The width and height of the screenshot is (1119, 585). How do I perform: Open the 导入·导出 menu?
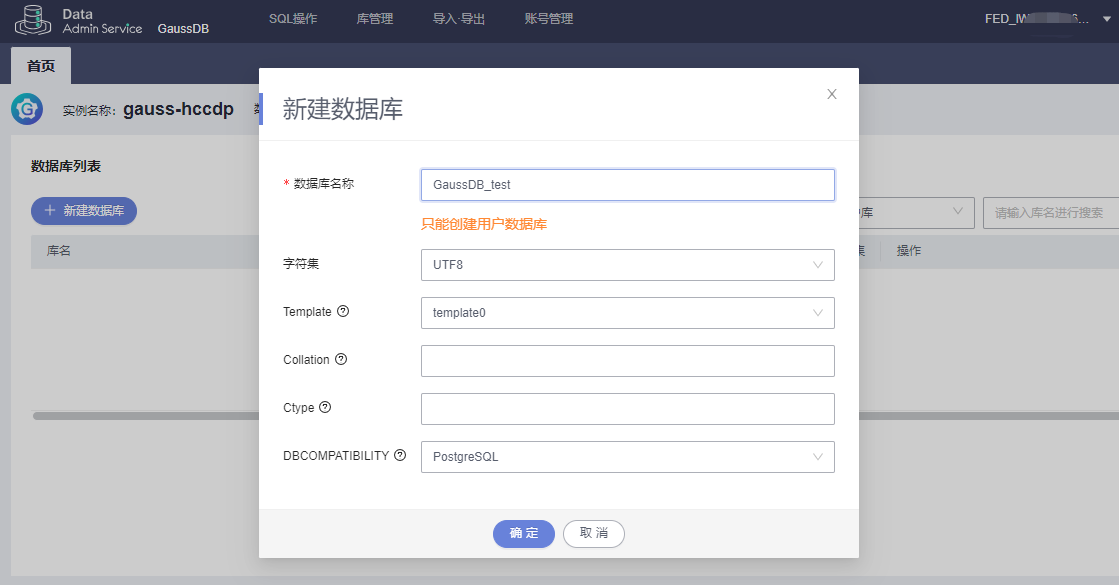[458, 19]
